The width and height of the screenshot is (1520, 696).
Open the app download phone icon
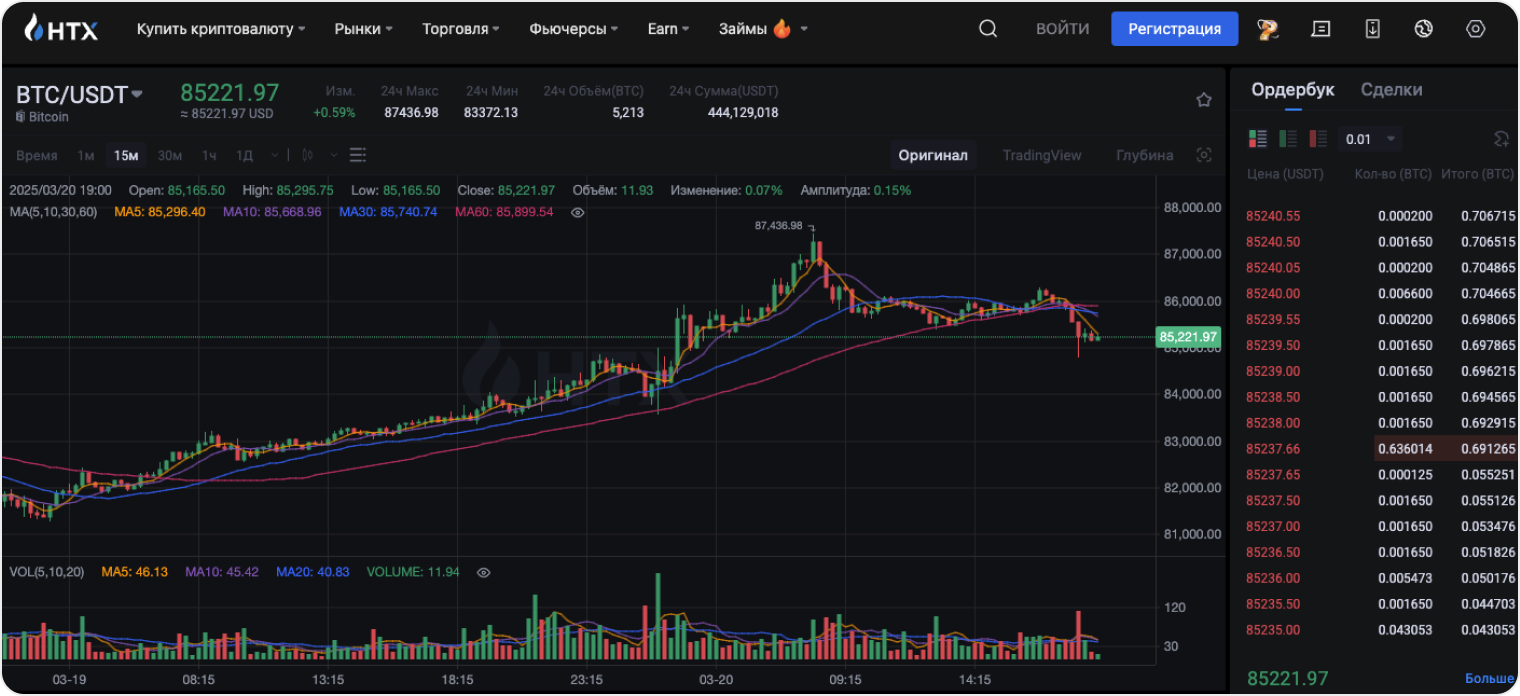1372,29
